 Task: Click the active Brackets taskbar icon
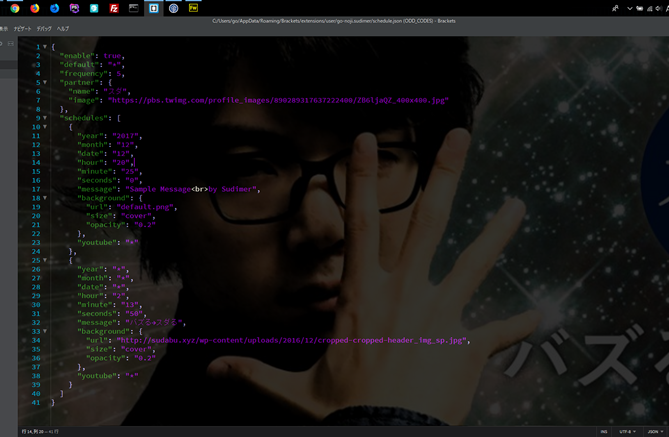[x=154, y=8]
